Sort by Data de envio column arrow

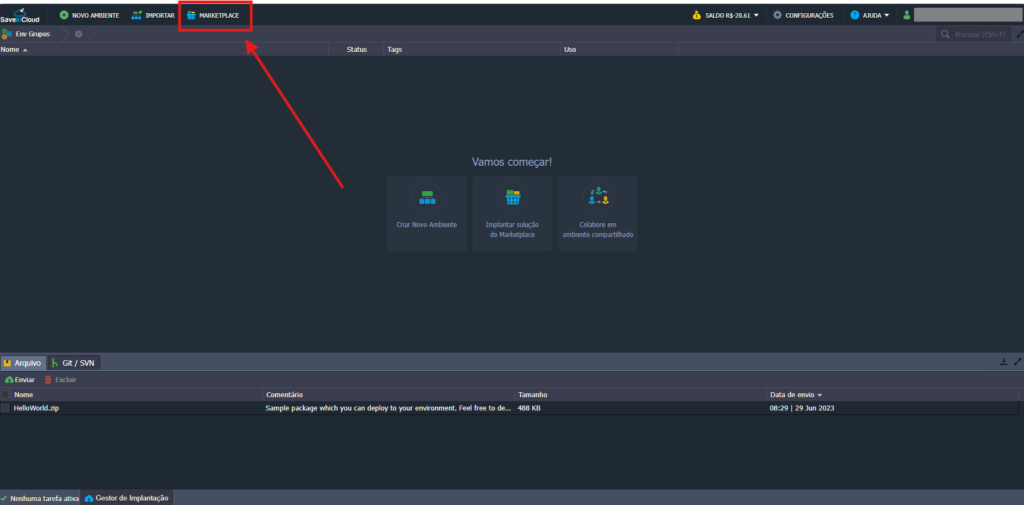[x=820, y=395]
